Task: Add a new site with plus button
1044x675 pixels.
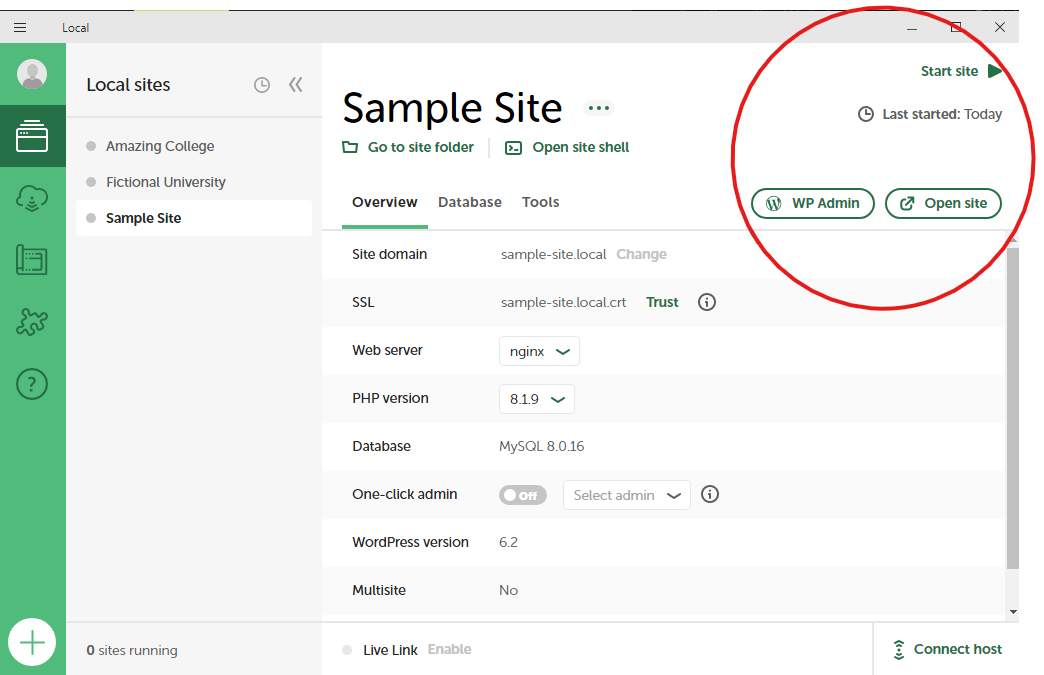Action: point(32,642)
